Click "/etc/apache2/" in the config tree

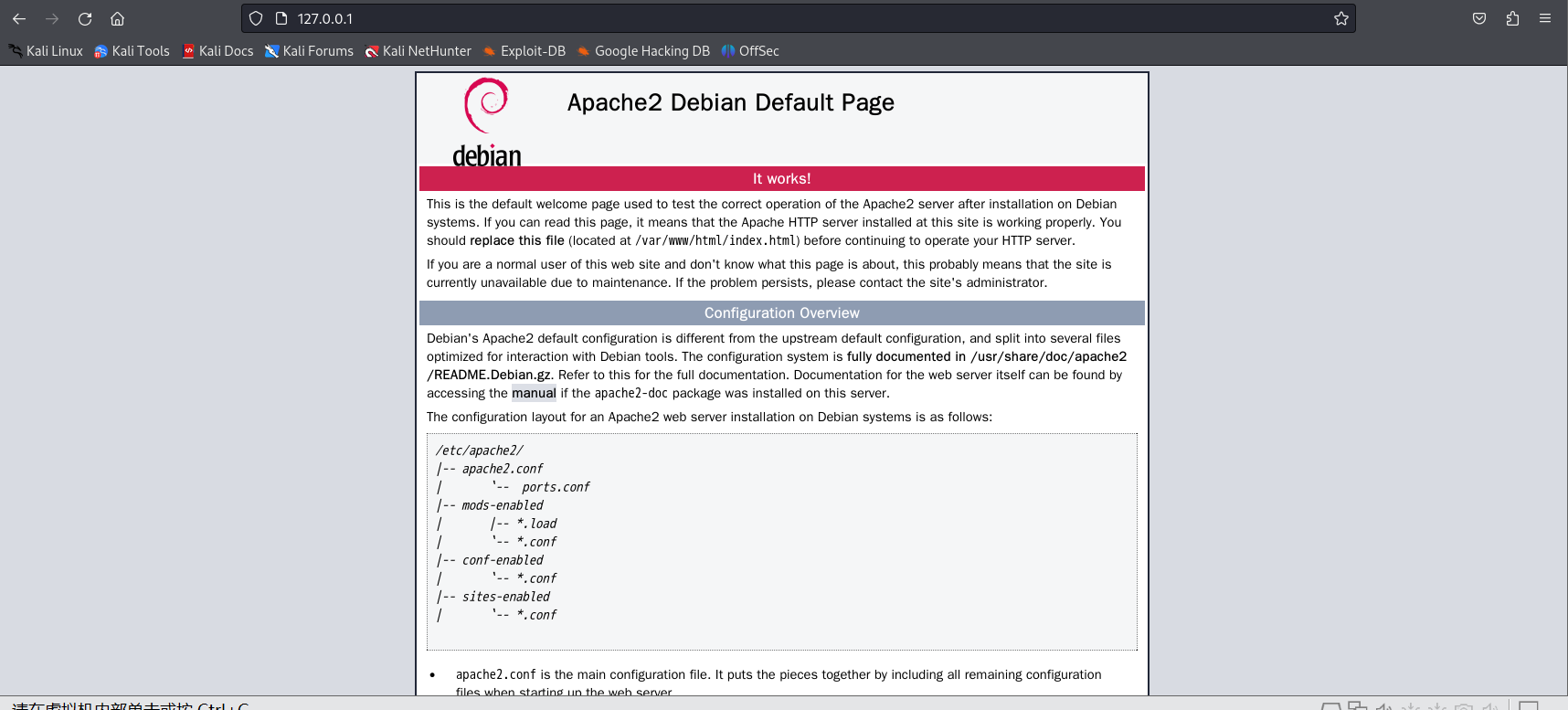tap(480, 450)
